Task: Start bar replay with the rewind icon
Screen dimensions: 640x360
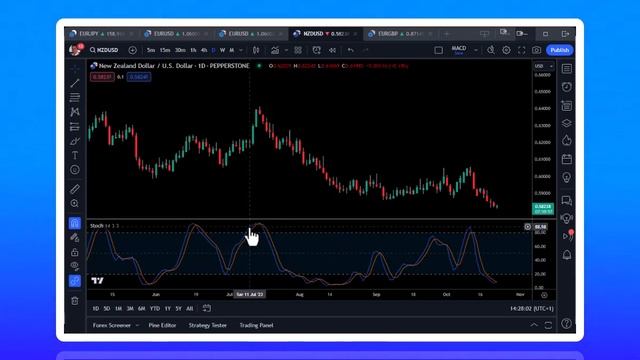Action: [x=333, y=50]
